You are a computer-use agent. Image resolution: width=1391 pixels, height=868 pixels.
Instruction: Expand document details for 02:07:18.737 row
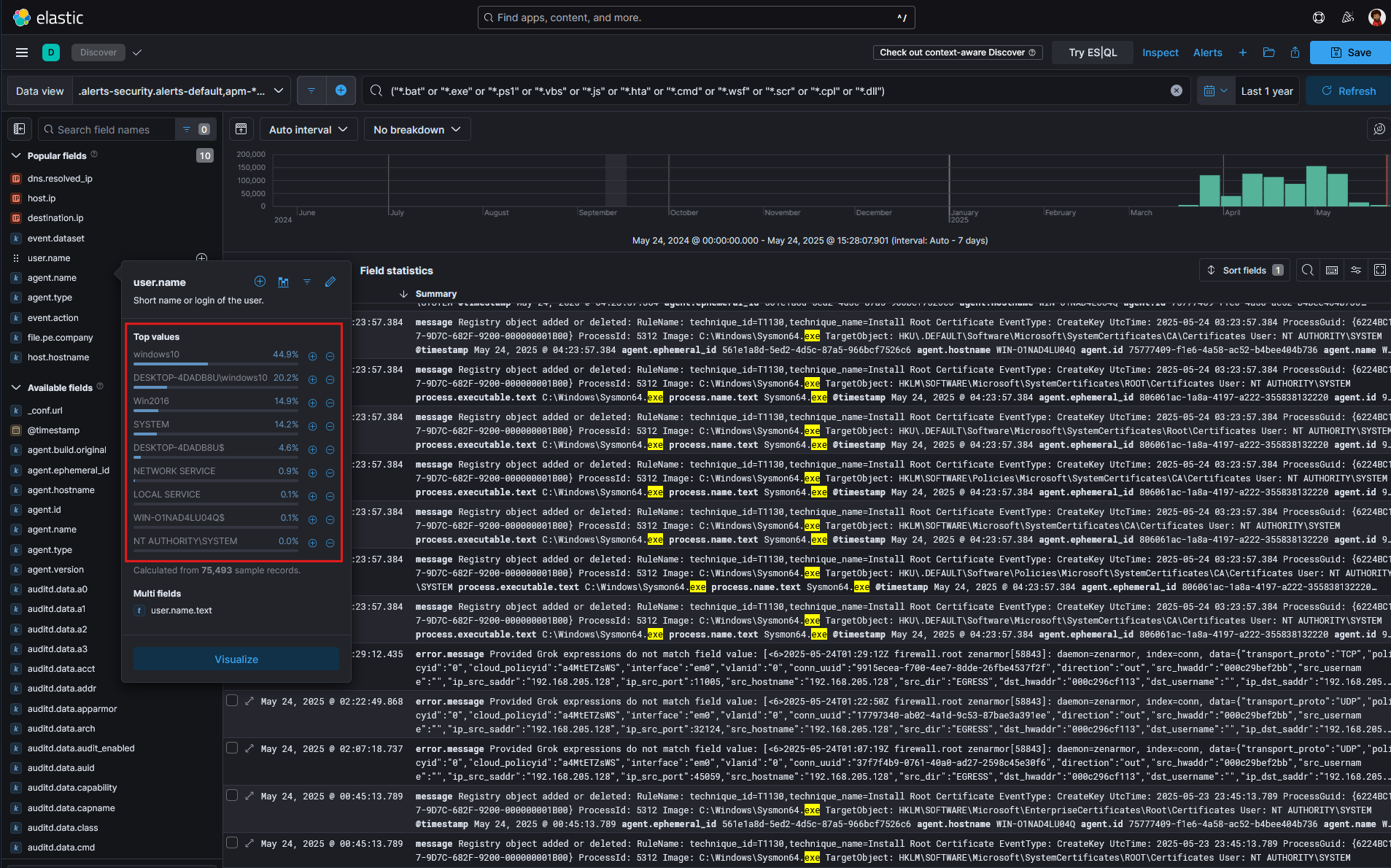249,748
